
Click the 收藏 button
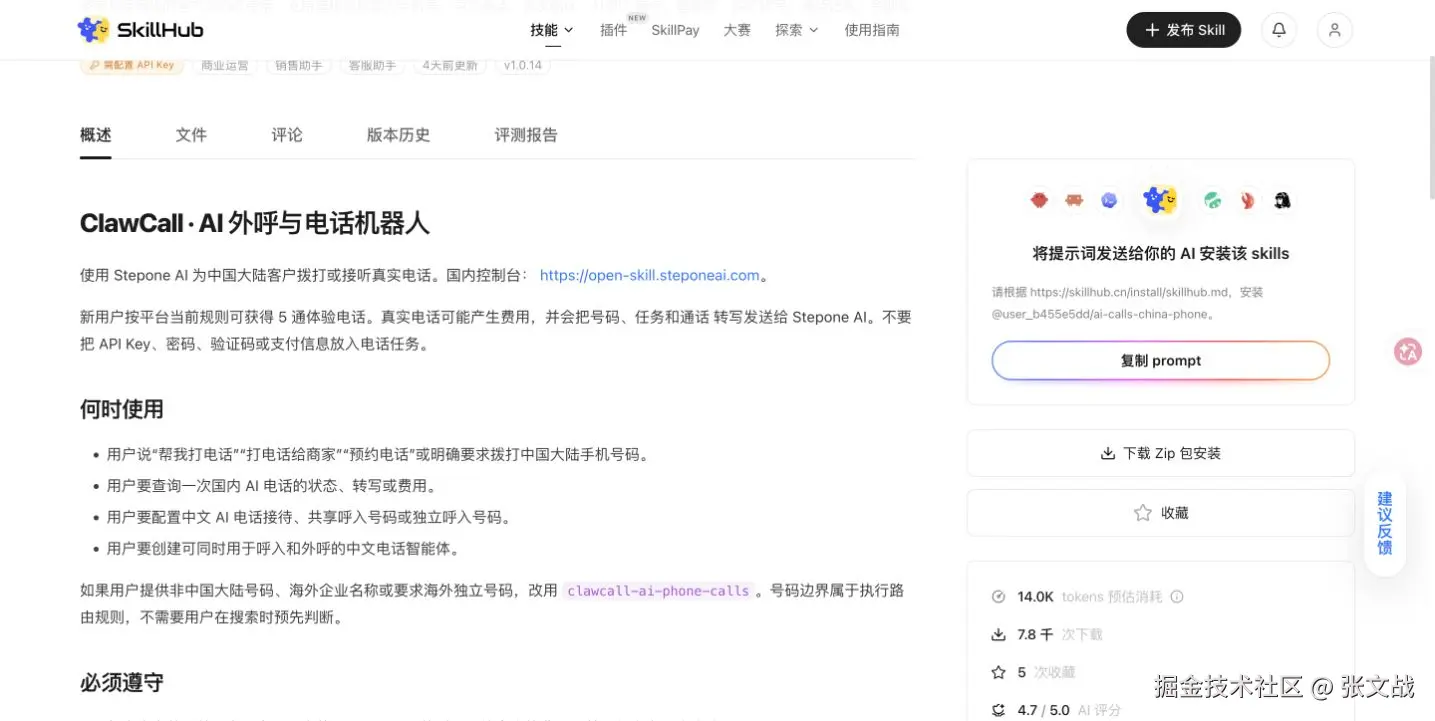[1161, 513]
